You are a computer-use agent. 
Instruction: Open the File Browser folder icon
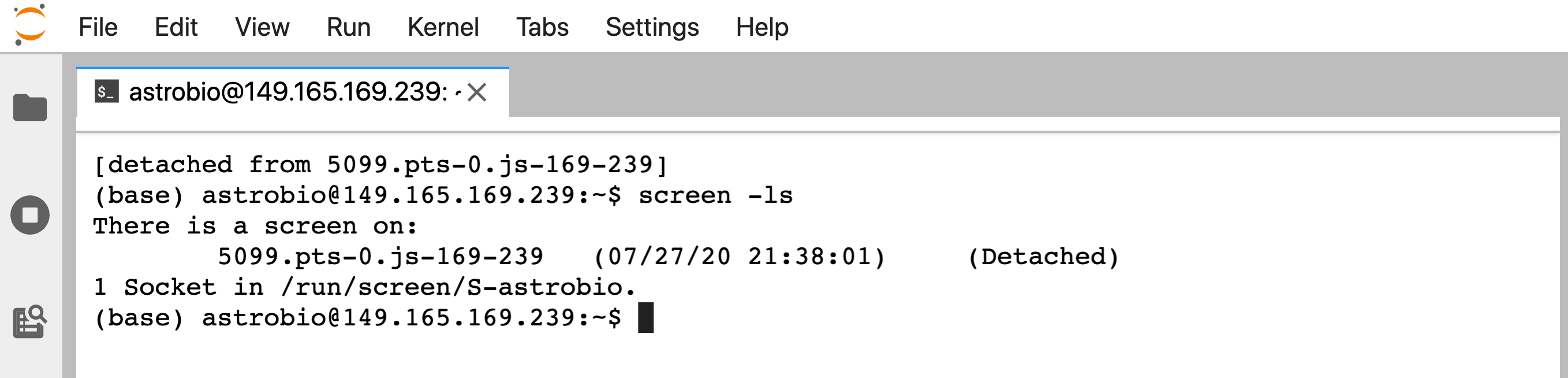(x=30, y=108)
